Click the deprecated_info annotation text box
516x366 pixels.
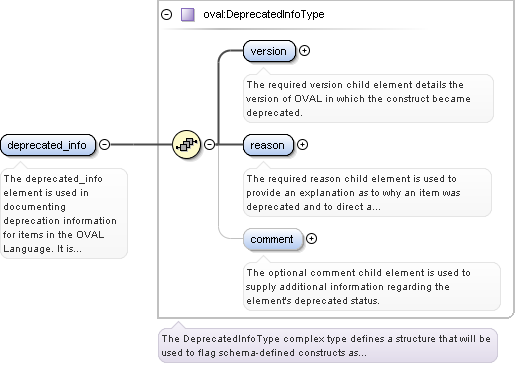(x=64, y=213)
